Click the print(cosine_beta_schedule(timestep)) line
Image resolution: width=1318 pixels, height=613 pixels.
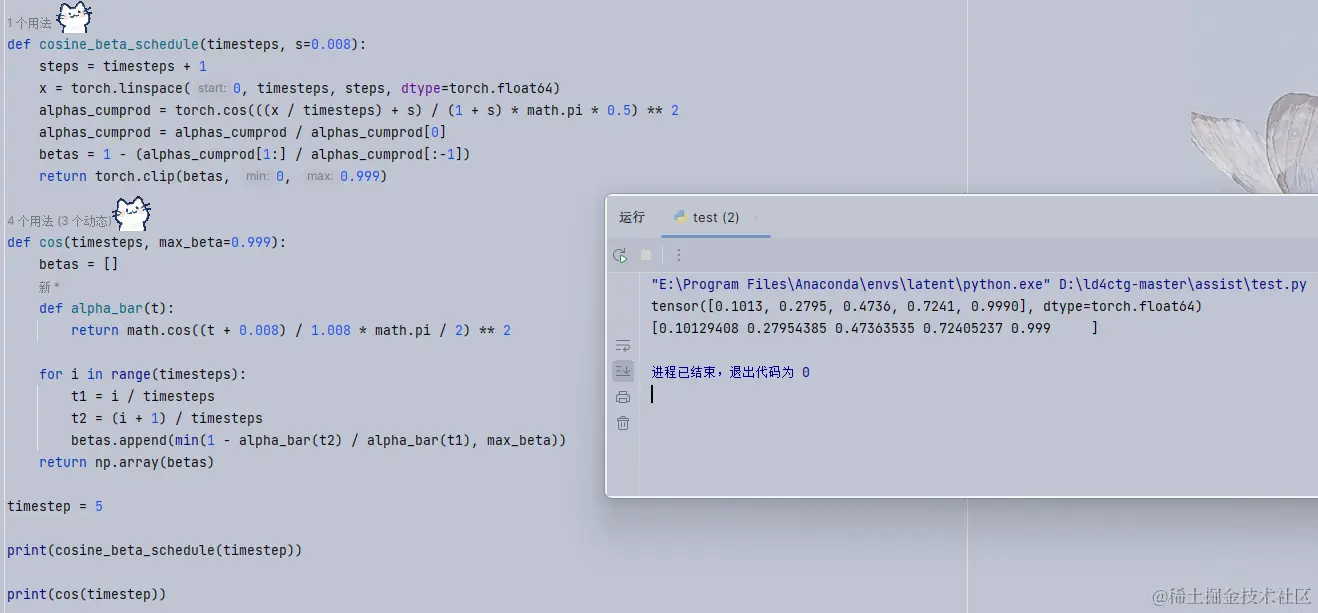[x=154, y=550]
